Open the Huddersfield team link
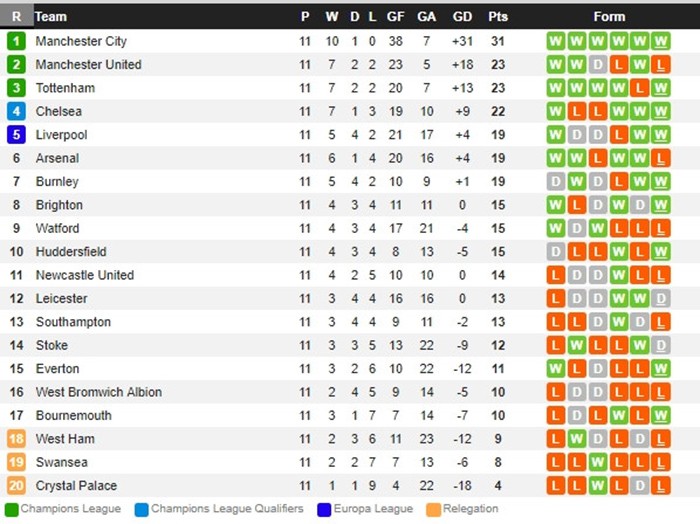 (71, 252)
